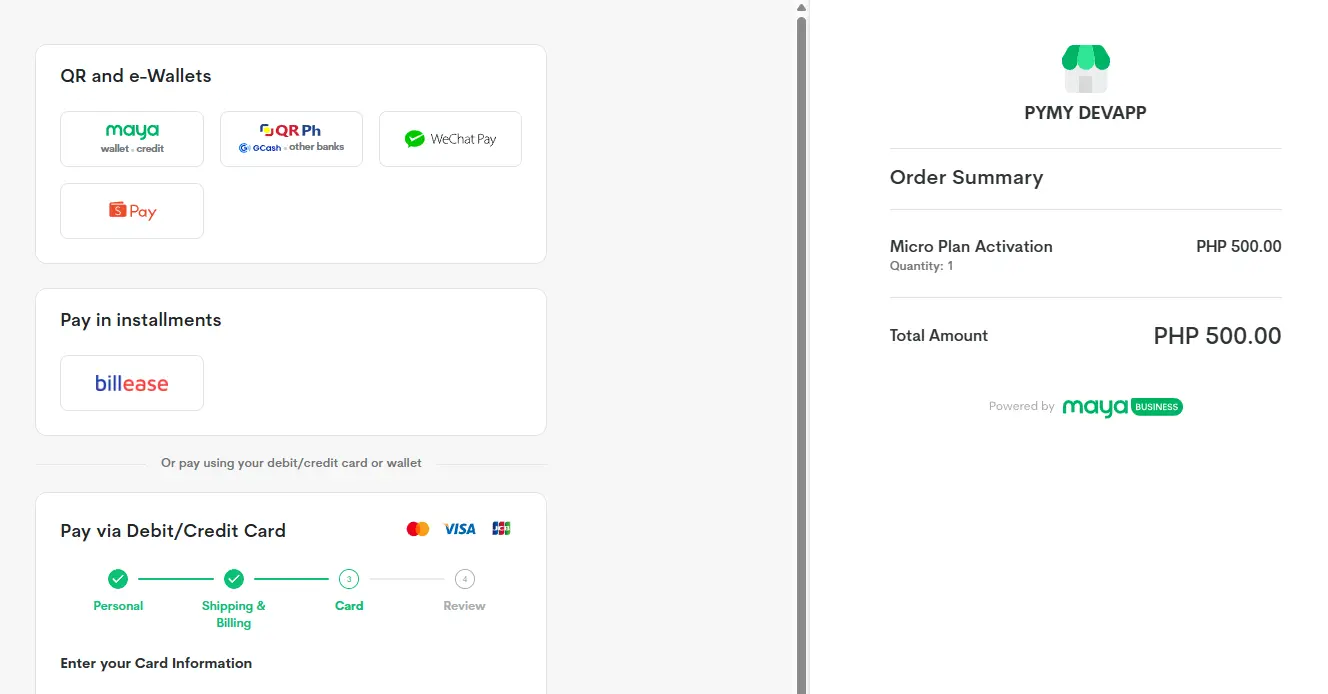Click the PYMY DEVAPP storefront icon

coord(1085,69)
